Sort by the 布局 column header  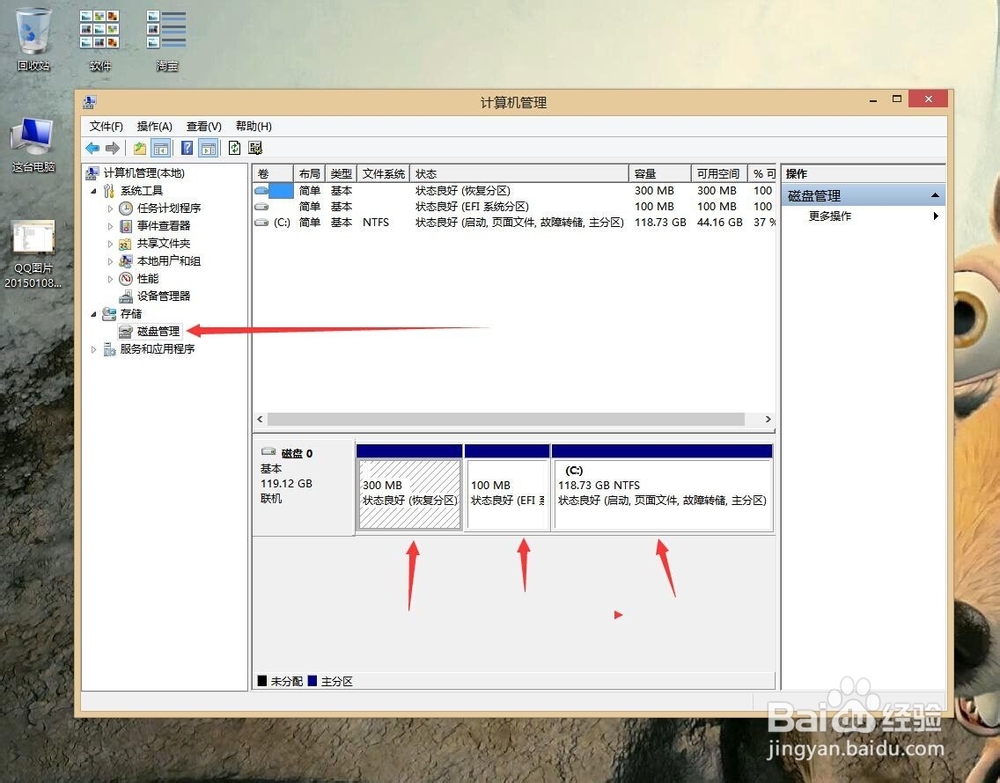(x=309, y=173)
